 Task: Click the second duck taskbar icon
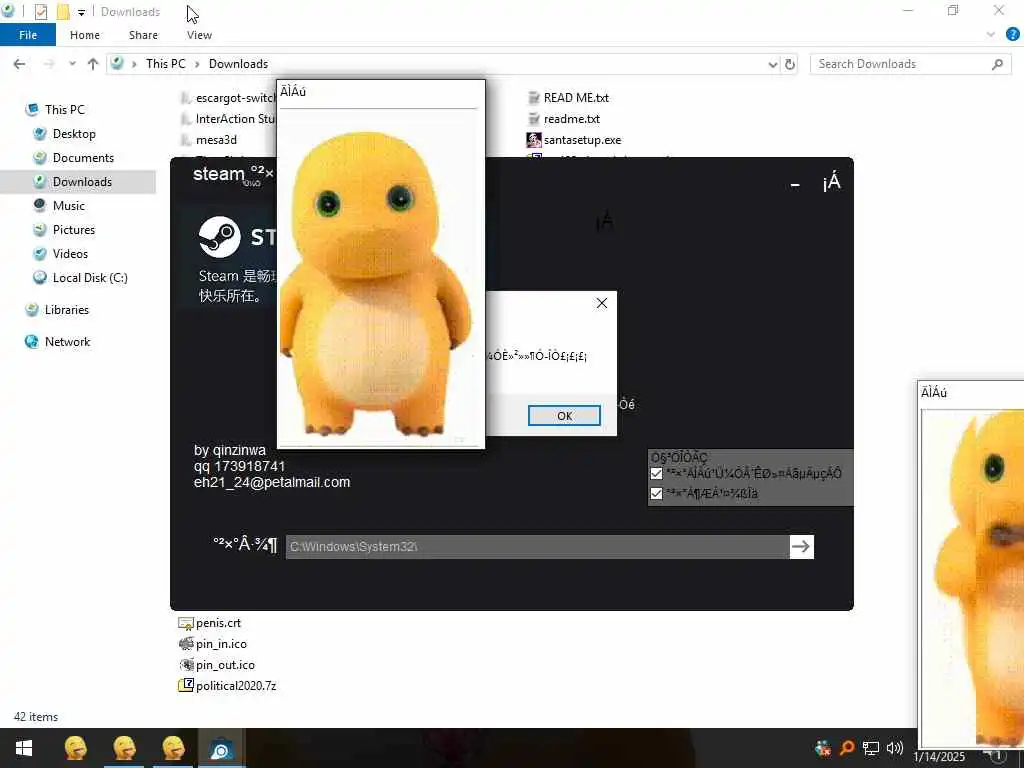[124, 748]
